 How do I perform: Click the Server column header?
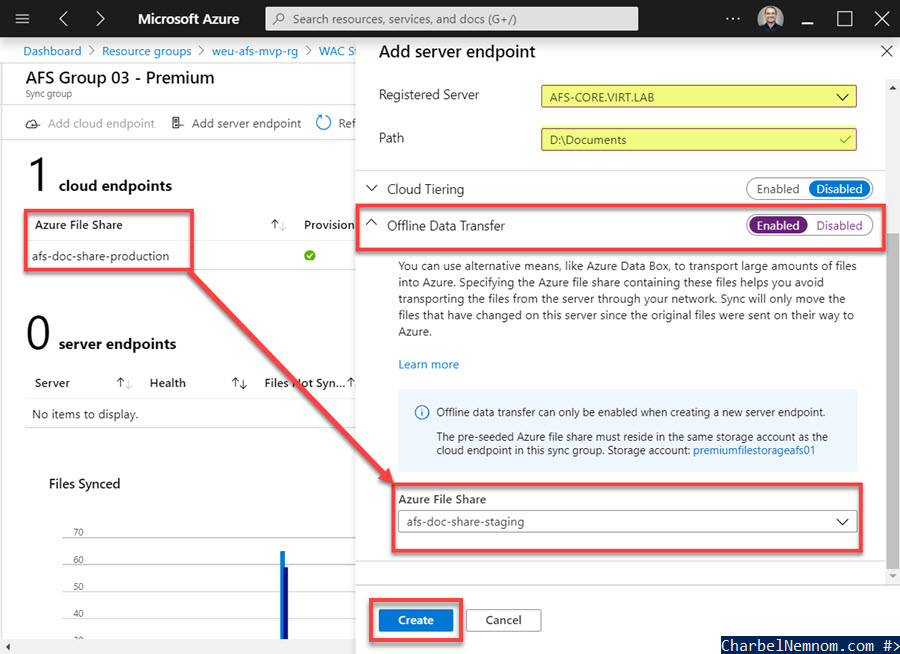(52, 383)
